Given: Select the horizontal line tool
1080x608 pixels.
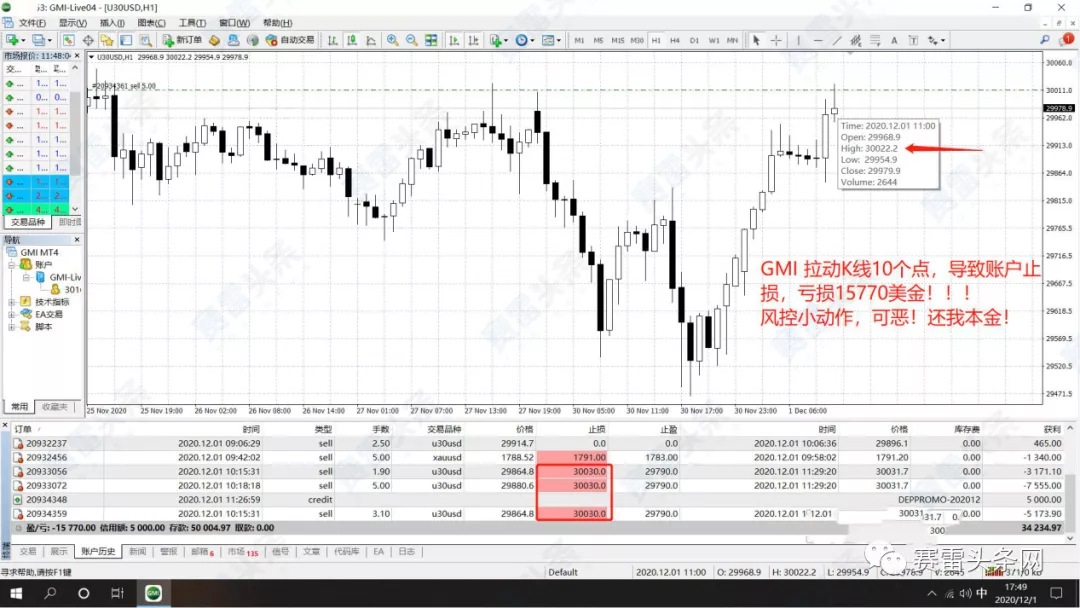Looking at the screenshot, I should [818, 41].
